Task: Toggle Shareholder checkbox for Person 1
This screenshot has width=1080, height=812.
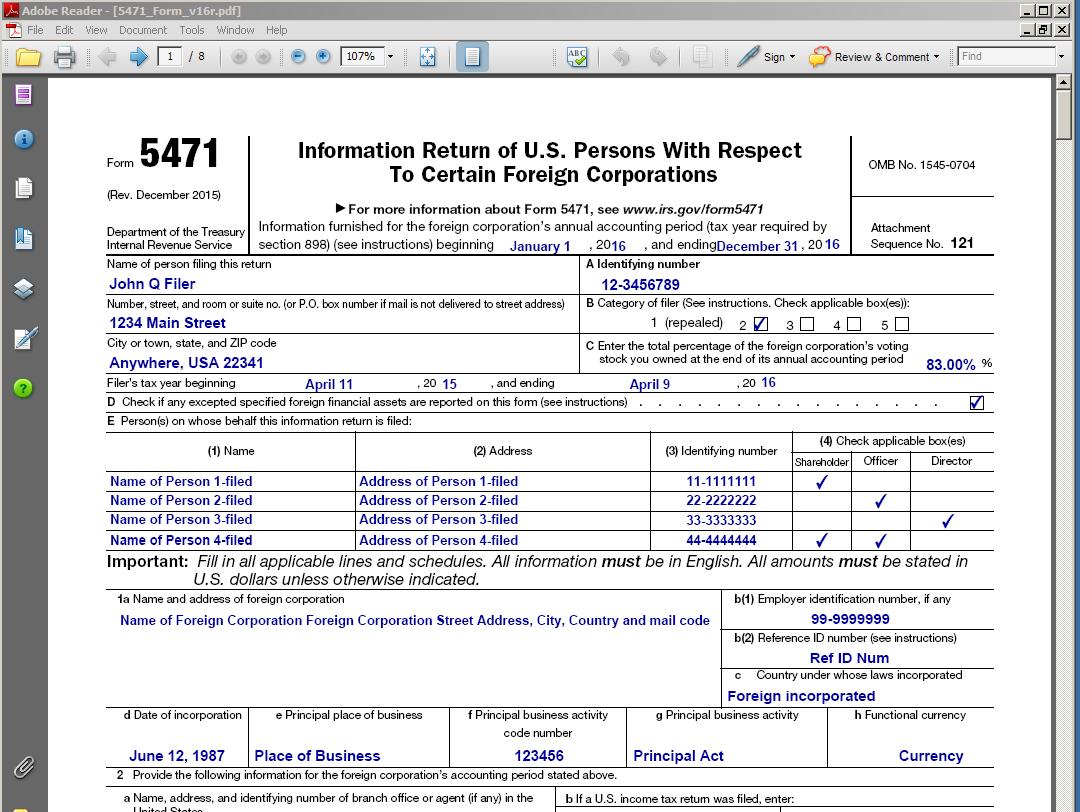Action: tap(822, 481)
